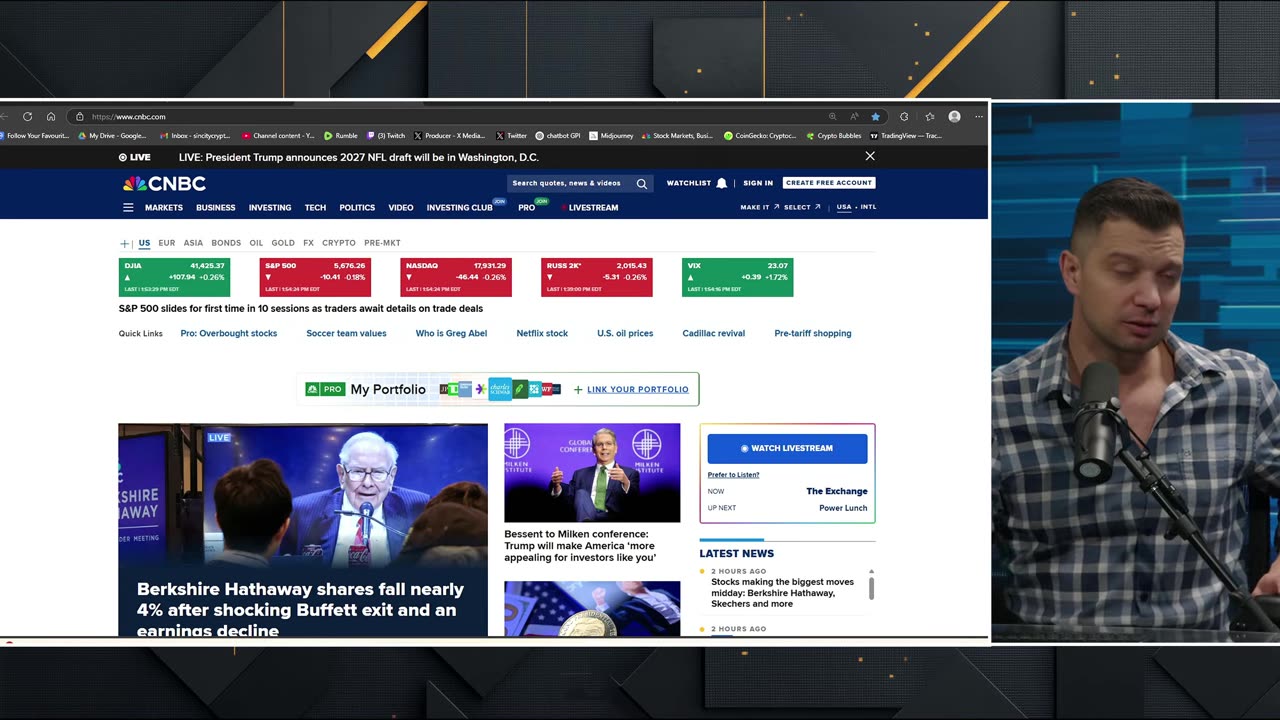Open the Watchlist bell icon
This screenshot has width=1280, height=720.
(x=721, y=183)
